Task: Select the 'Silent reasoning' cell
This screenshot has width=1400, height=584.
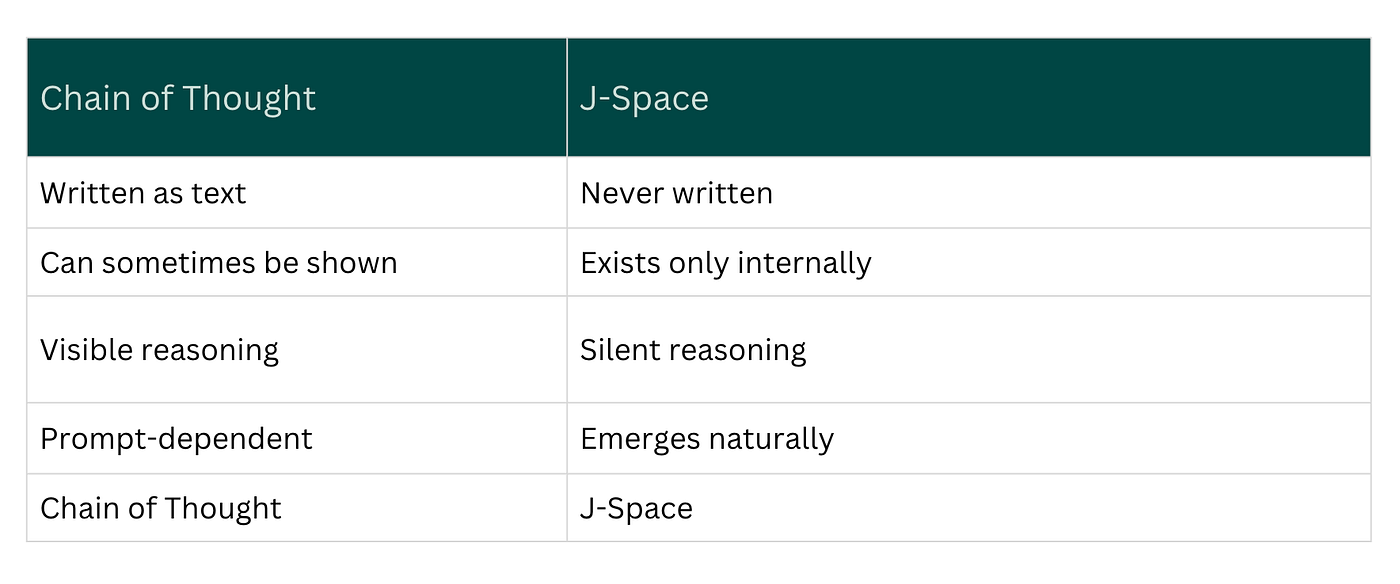Action: (968, 349)
